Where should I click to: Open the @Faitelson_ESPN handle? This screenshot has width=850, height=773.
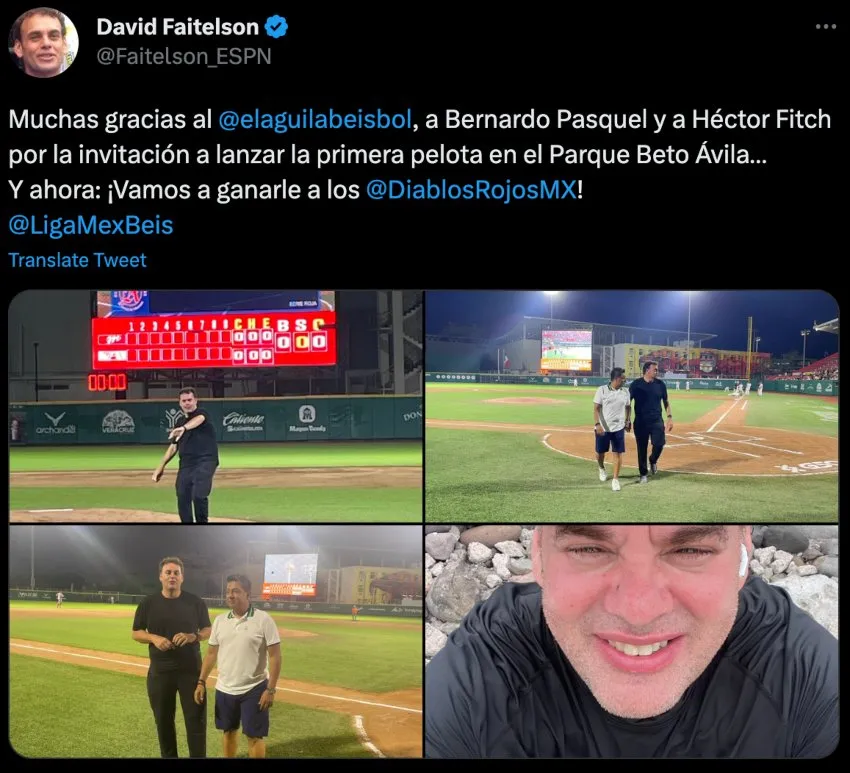coord(184,56)
